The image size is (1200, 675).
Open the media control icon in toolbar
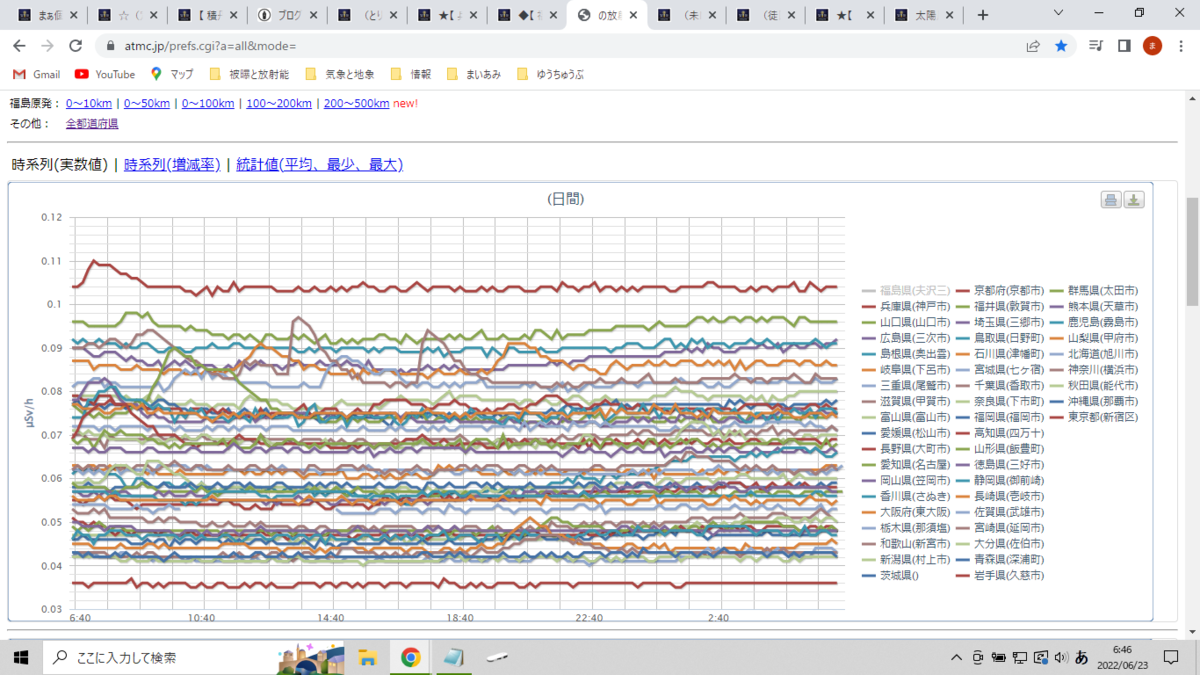coord(1096,46)
